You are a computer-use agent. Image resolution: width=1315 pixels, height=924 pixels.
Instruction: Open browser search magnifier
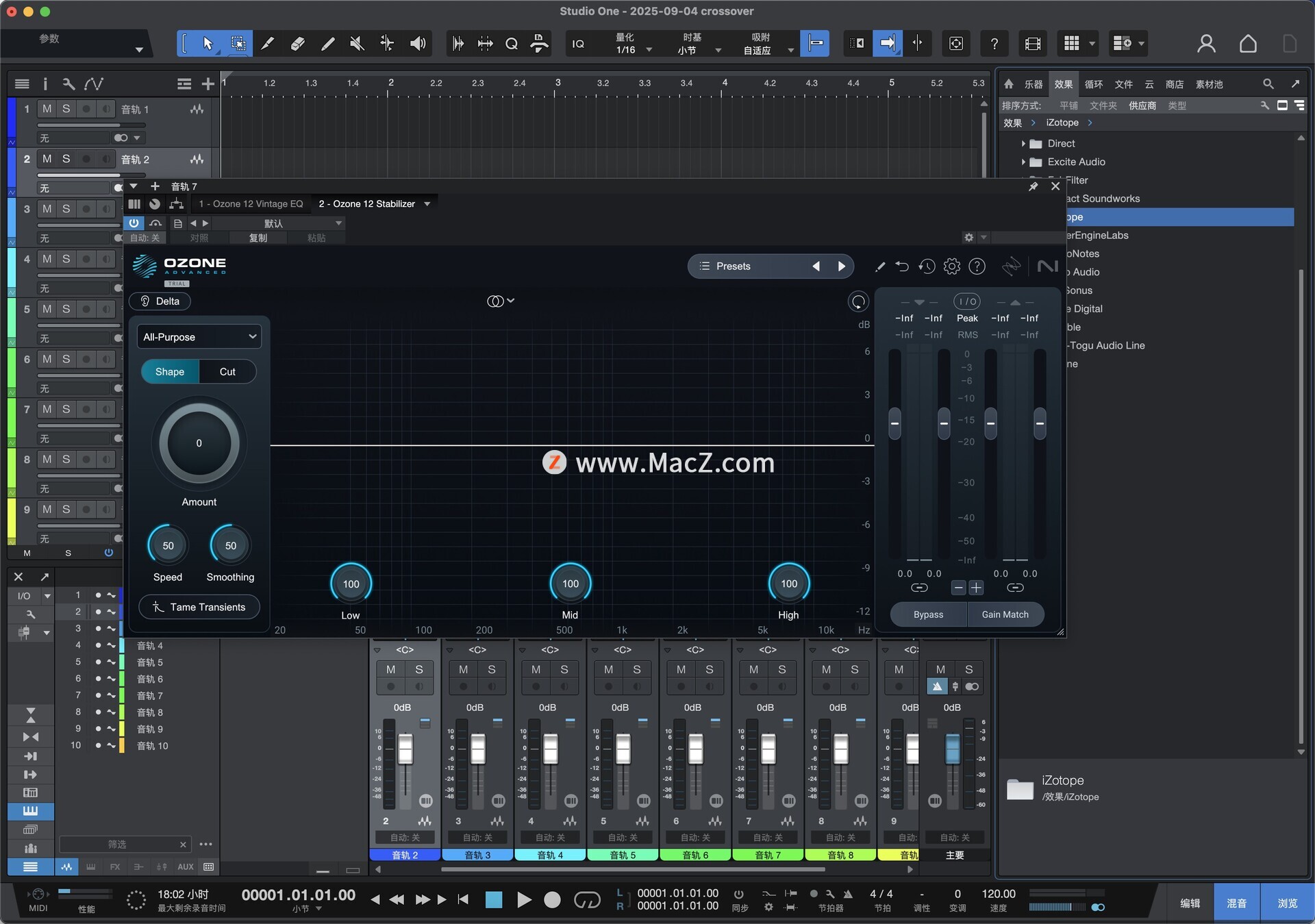click(x=1268, y=84)
